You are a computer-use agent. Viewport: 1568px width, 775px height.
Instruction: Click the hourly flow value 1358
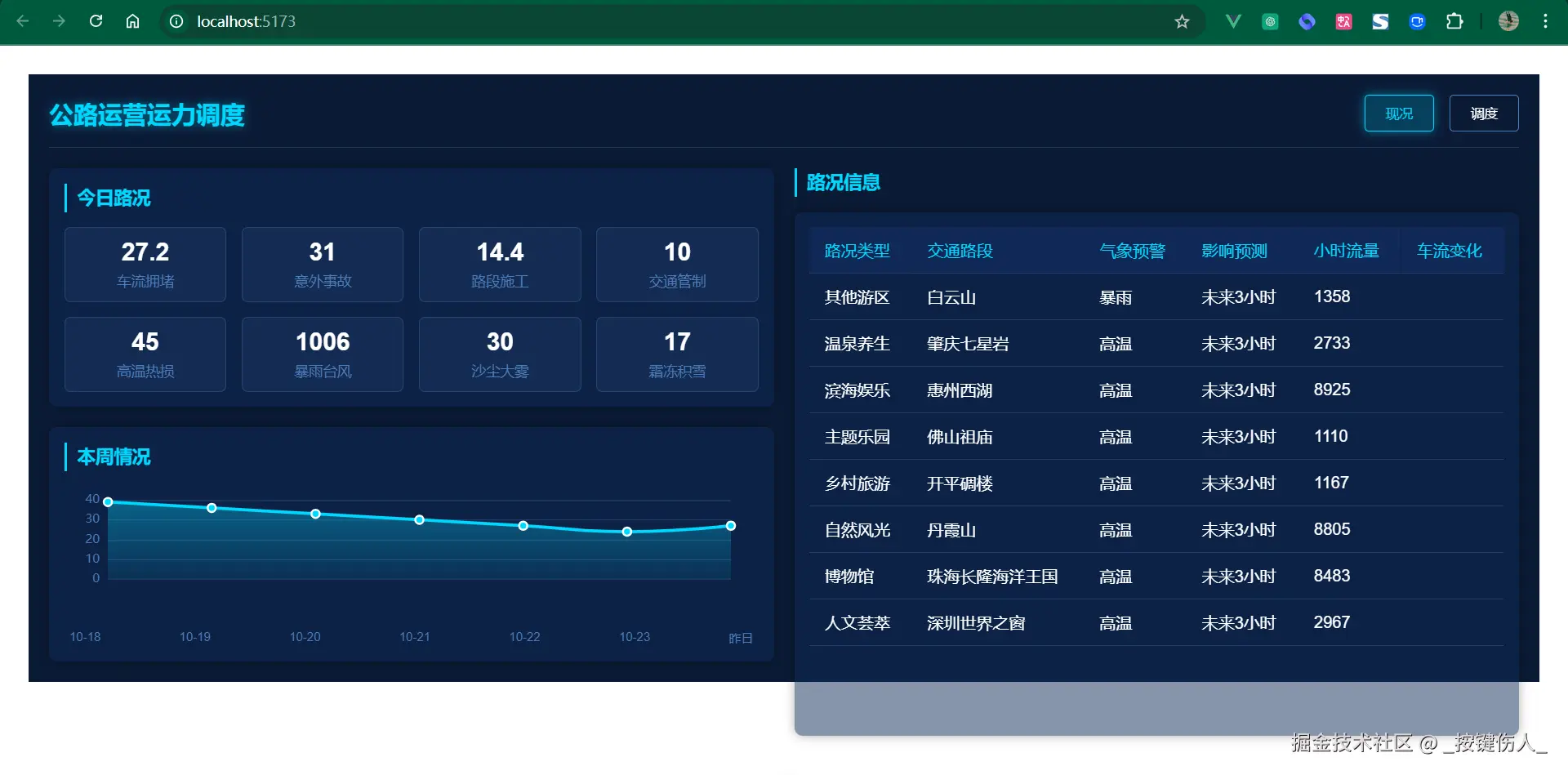click(x=1332, y=296)
